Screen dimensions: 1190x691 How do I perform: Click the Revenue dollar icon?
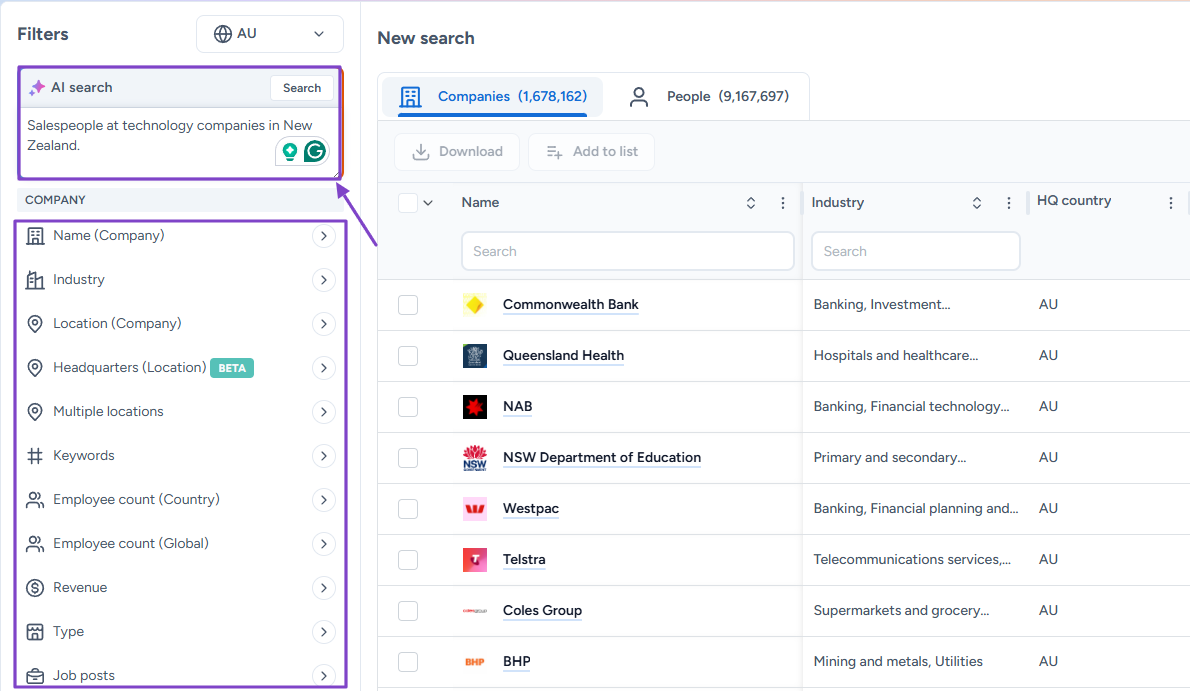coord(35,588)
